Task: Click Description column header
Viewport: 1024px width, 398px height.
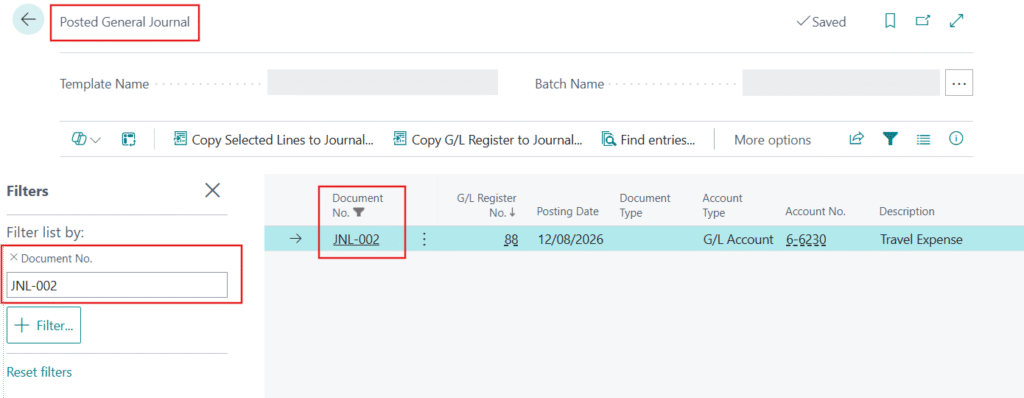Action: pos(906,211)
